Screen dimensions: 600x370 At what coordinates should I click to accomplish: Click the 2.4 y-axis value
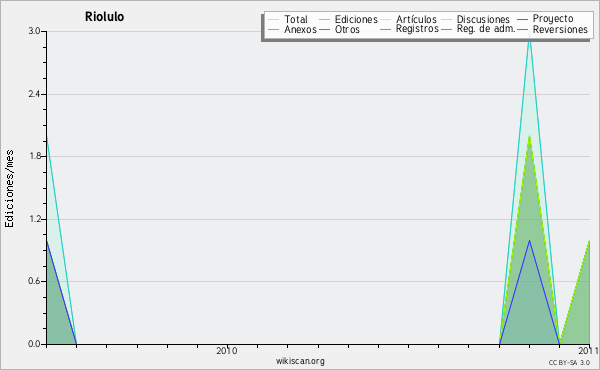[x=34, y=94]
